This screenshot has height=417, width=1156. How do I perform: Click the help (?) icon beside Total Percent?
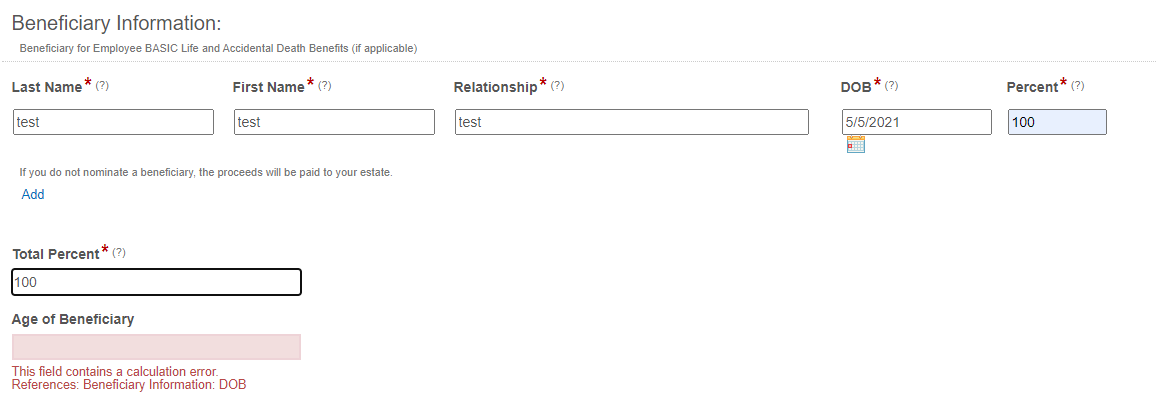[x=119, y=253]
